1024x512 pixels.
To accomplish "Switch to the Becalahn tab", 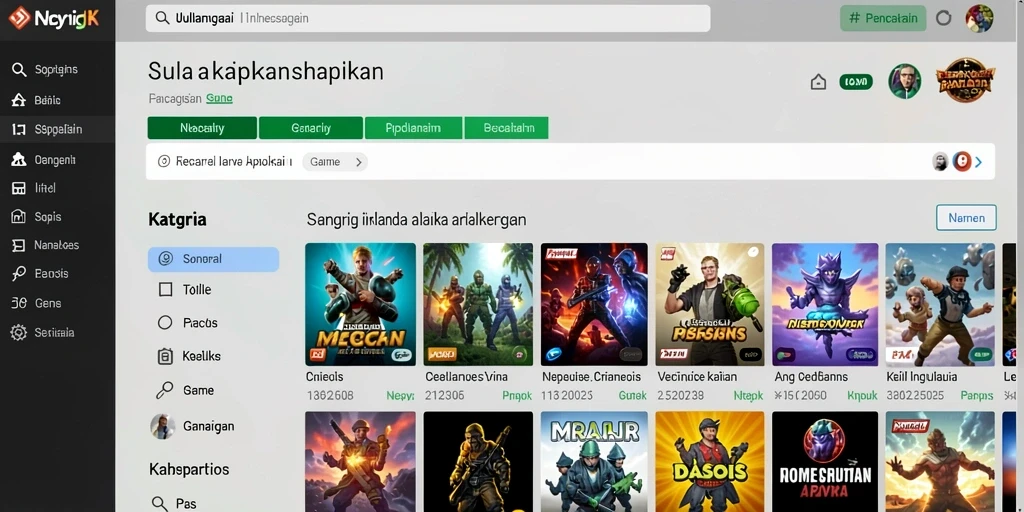I will tap(506, 128).
